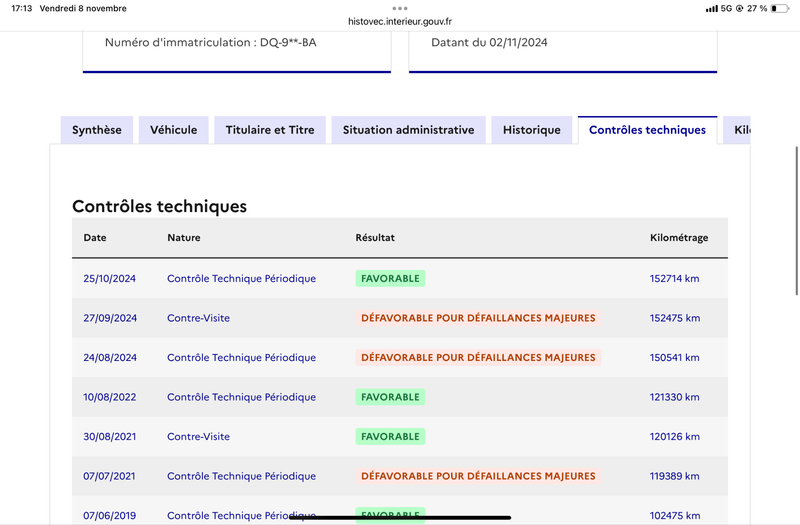Tap the battery icon in status bar
The image size is (800, 525).
(x=780, y=9)
